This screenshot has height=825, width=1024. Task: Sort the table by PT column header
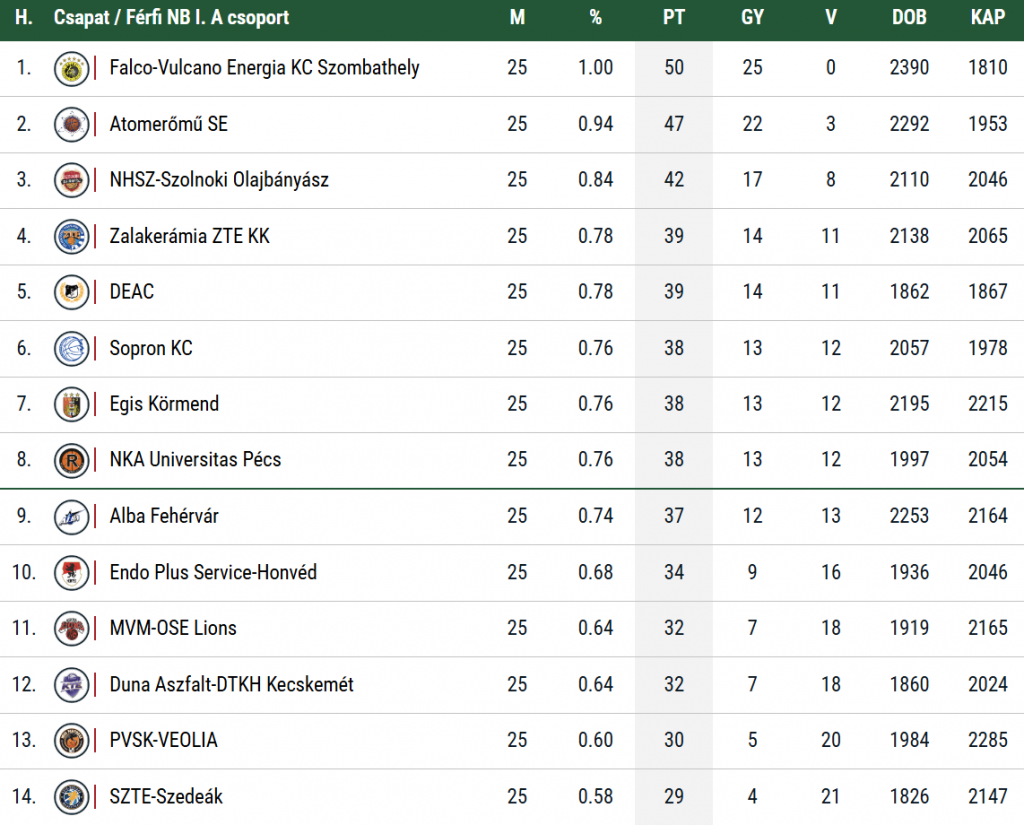coord(674,17)
